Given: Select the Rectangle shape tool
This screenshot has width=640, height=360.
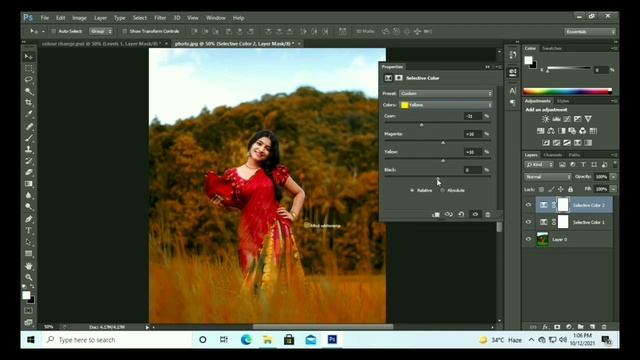Looking at the screenshot, I should point(29,253).
